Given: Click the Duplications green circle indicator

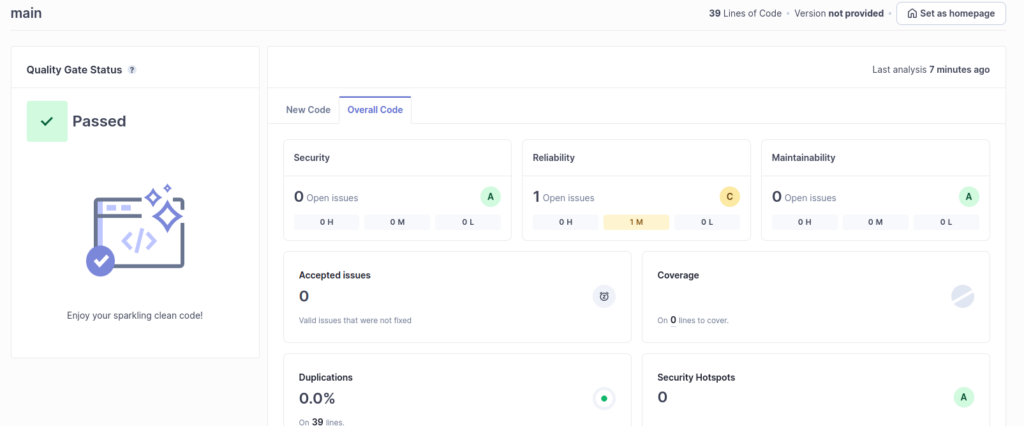Looking at the screenshot, I should (603, 398).
